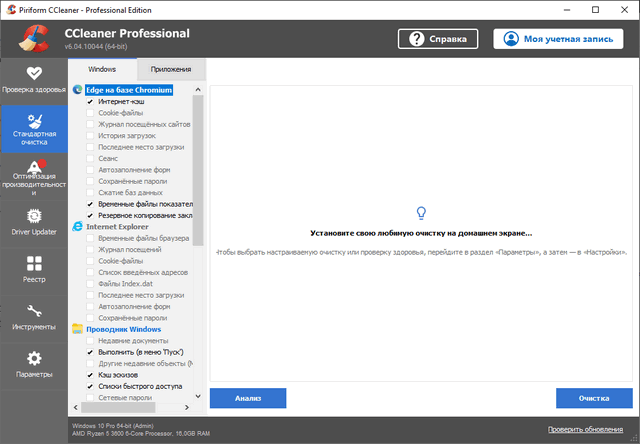
Task: Select Edge на базе Chromium group header
Action: (129, 90)
